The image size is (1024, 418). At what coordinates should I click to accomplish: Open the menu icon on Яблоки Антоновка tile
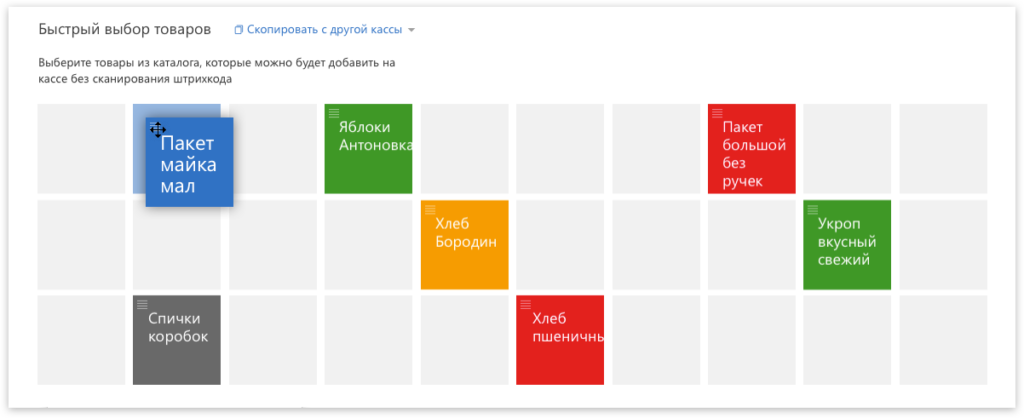334,114
